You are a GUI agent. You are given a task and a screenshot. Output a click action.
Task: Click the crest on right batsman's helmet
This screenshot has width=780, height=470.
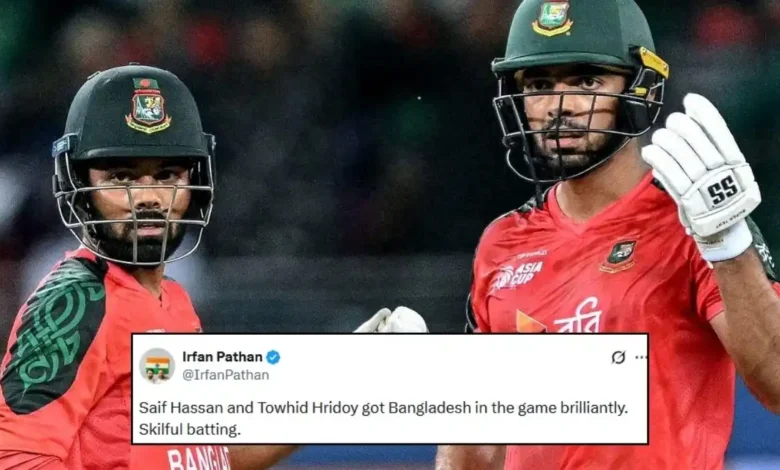(x=552, y=18)
